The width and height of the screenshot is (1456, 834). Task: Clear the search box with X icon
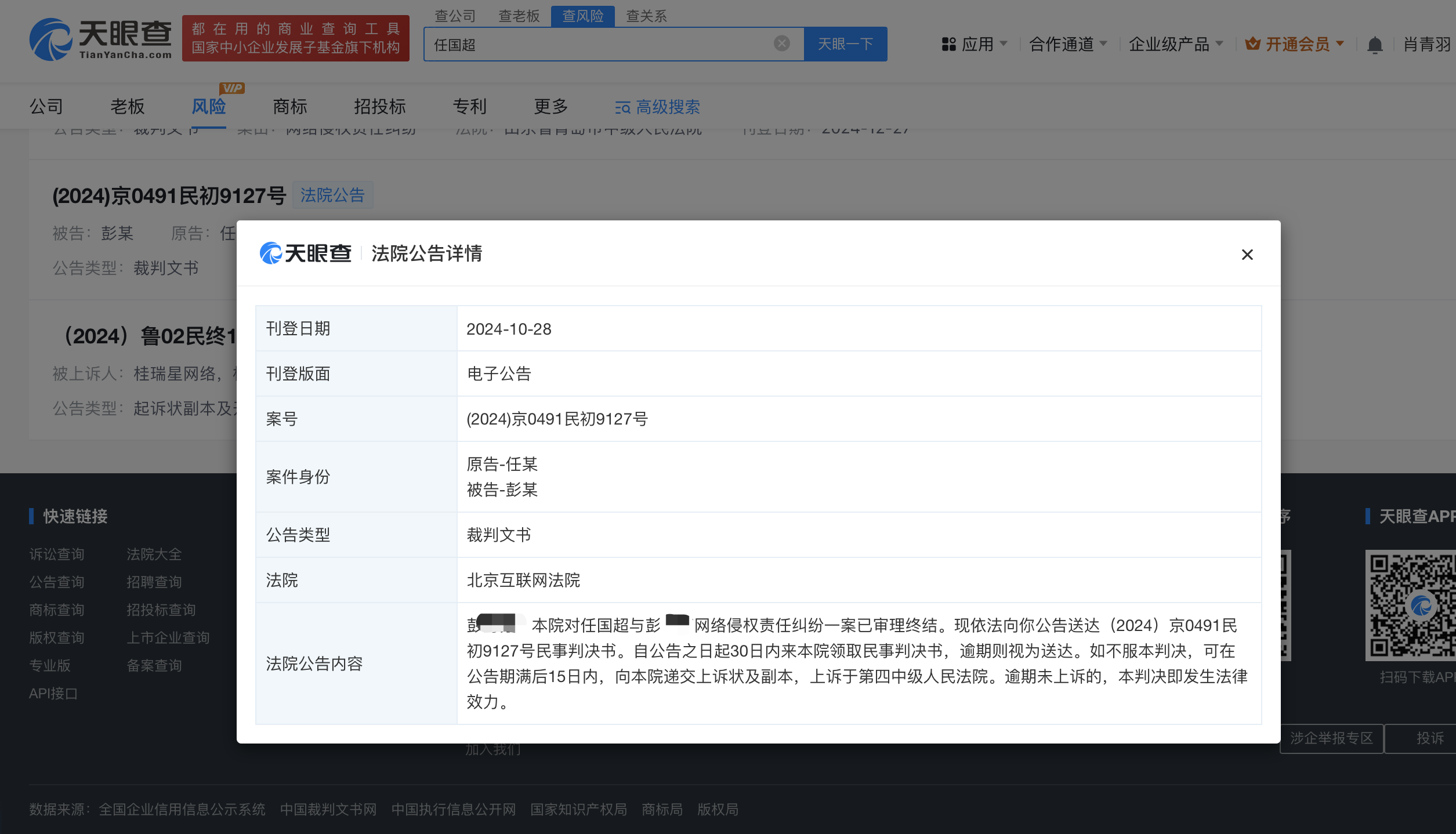[781, 43]
